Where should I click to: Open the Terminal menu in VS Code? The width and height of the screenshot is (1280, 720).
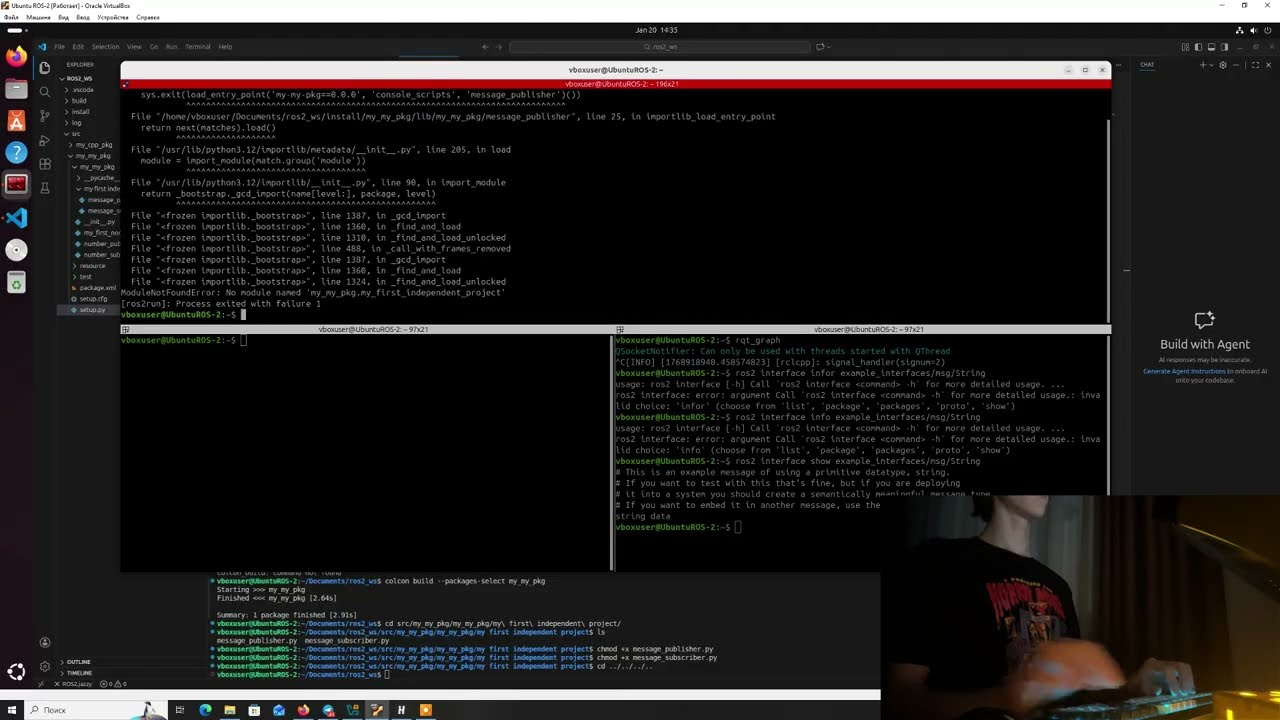tap(198, 47)
